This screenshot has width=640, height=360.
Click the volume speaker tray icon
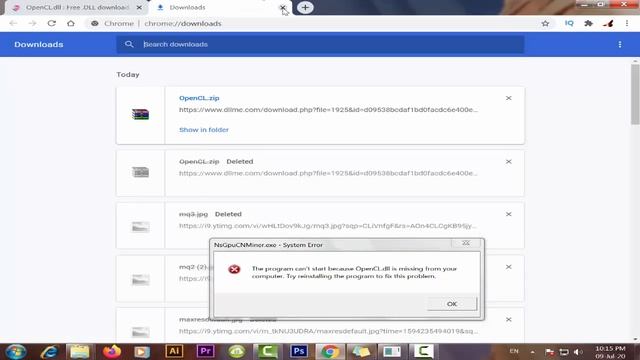578,351
